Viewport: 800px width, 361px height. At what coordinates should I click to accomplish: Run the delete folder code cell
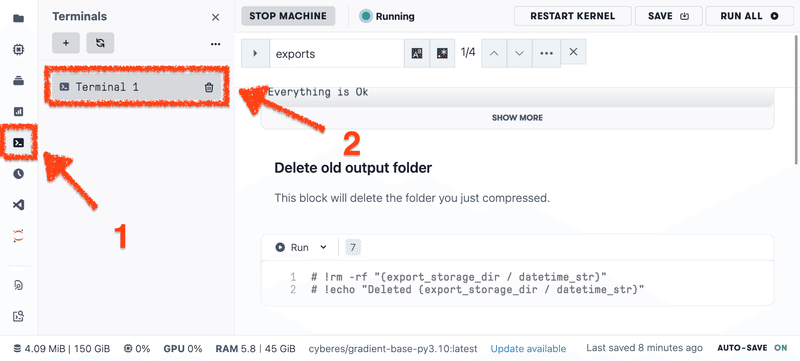[x=293, y=247]
